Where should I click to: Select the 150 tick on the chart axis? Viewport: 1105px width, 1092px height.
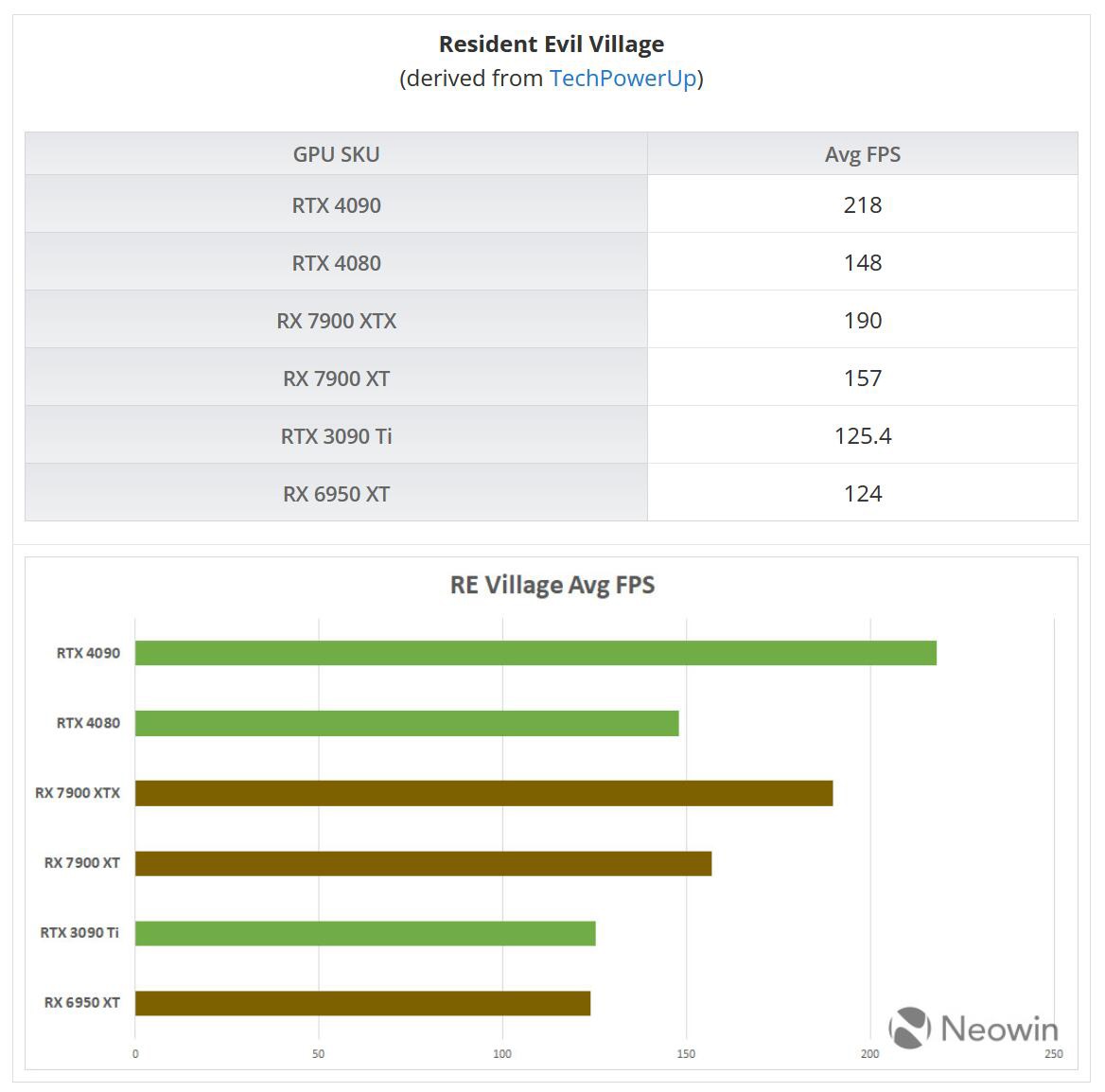(687, 1054)
